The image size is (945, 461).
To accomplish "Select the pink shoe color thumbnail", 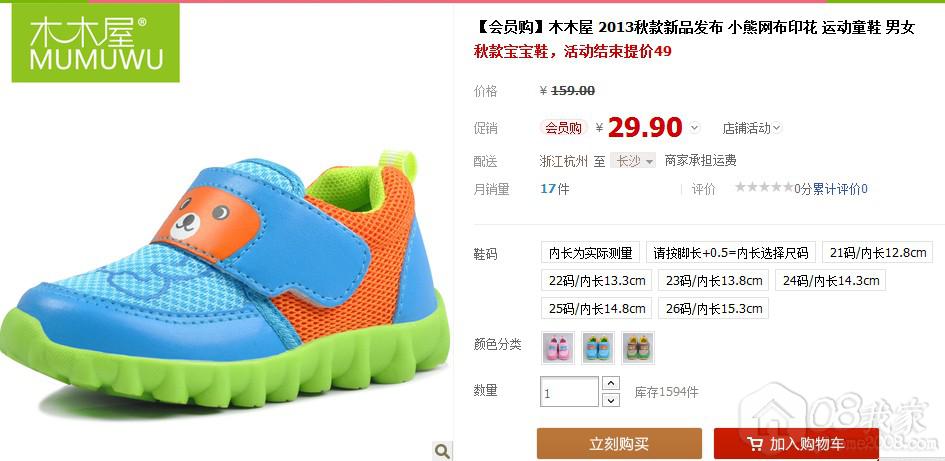I will click(557, 348).
